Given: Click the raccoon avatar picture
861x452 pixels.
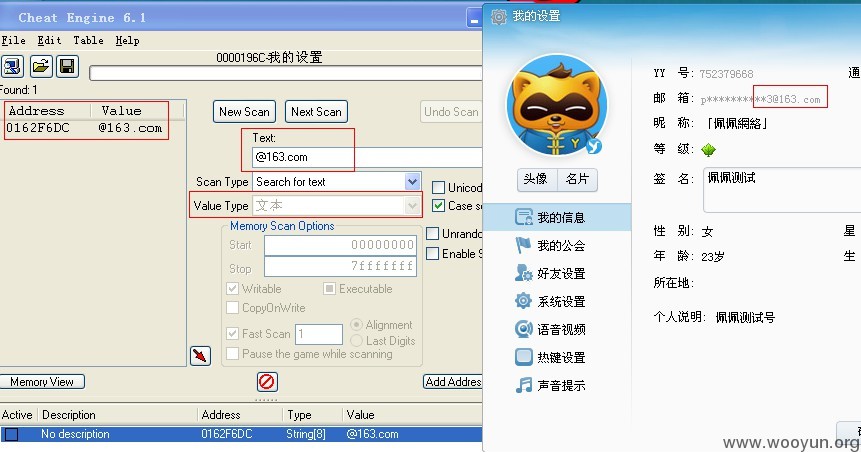Looking at the screenshot, I should click(x=557, y=106).
